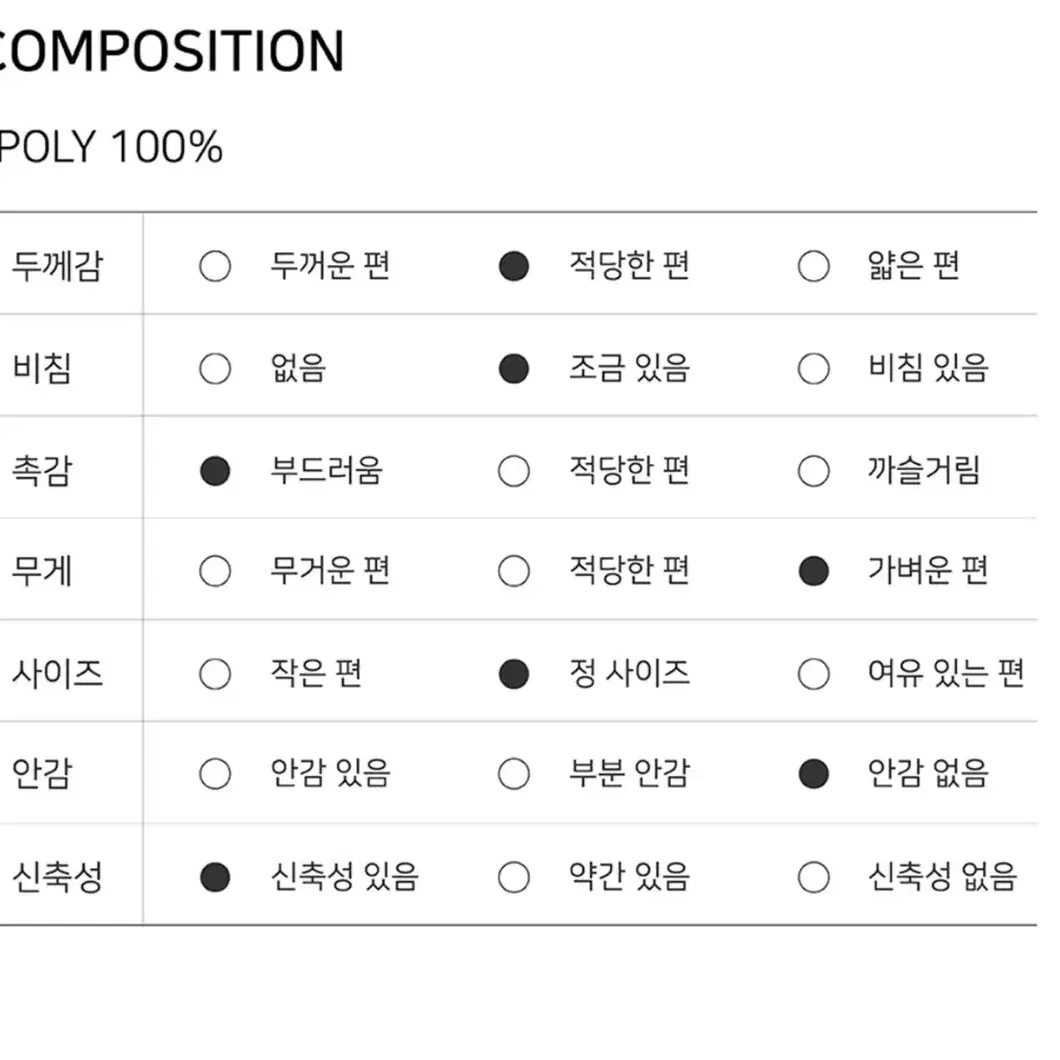Choose the 부분 안감 radio circle
This screenshot has width=1060, height=1060.
pos(514,774)
